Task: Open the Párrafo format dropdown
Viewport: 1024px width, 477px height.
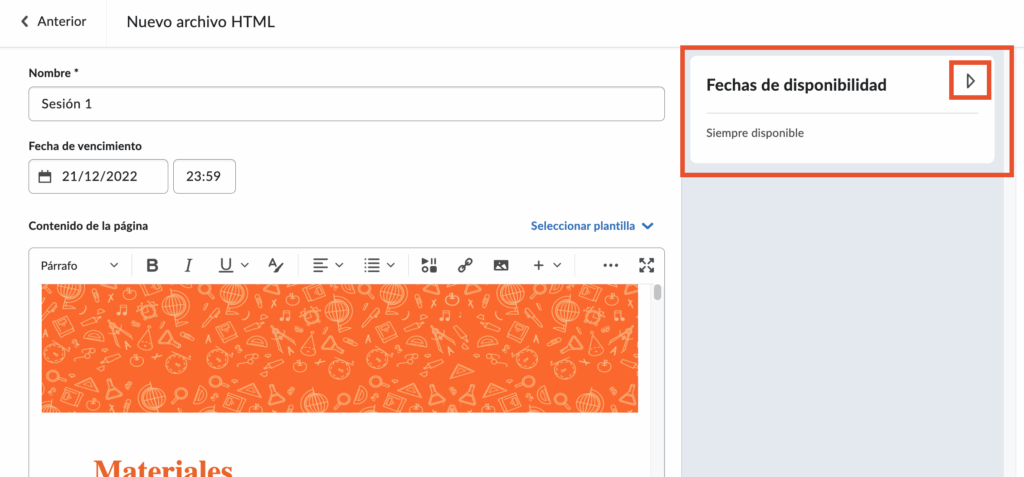Action: [x=79, y=265]
